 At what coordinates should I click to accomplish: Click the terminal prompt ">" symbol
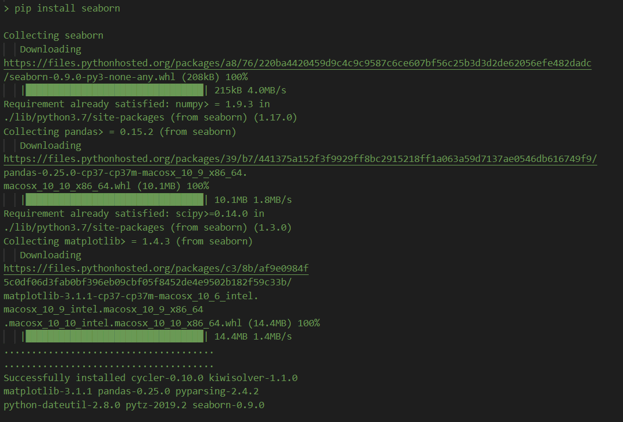[x=7, y=8]
